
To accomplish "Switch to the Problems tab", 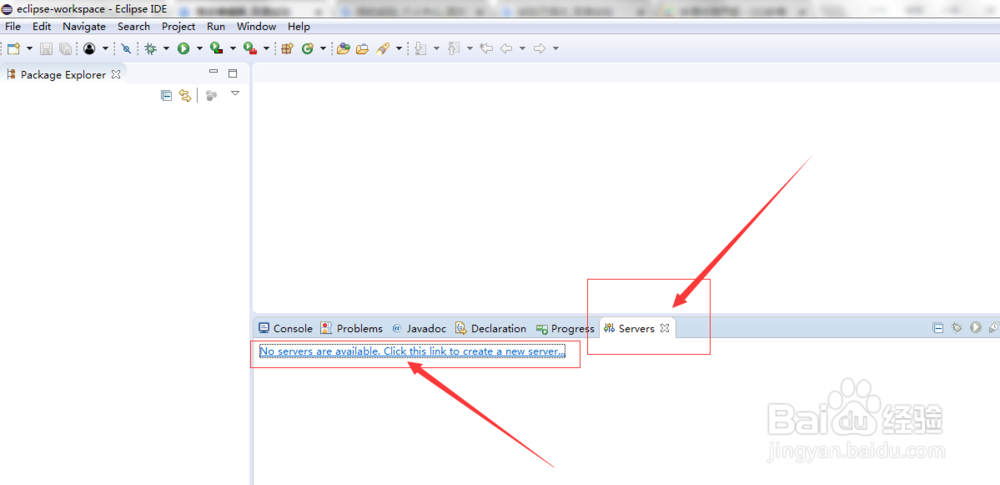I will point(351,329).
